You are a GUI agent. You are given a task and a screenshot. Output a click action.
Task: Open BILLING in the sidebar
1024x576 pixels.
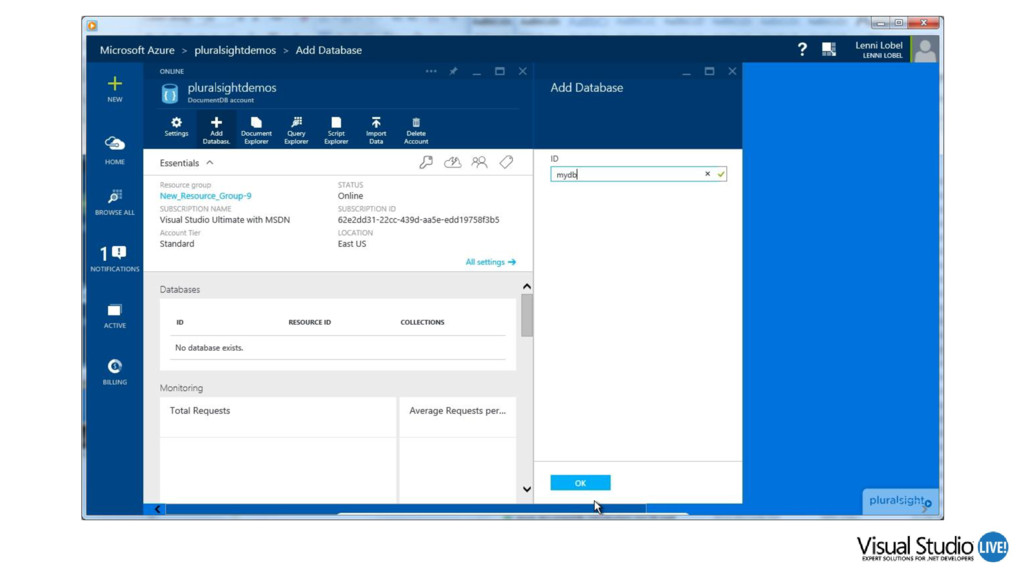[115, 372]
